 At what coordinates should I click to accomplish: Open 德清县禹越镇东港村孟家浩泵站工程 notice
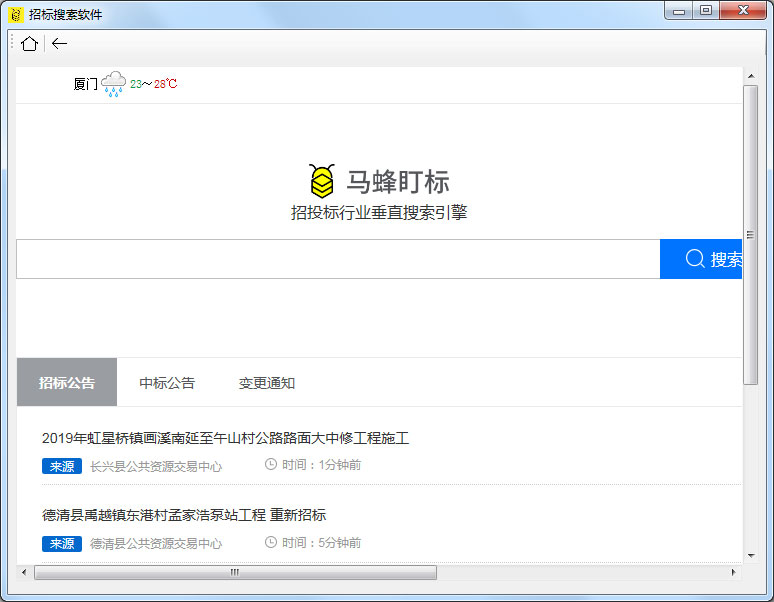pos(184,515)
